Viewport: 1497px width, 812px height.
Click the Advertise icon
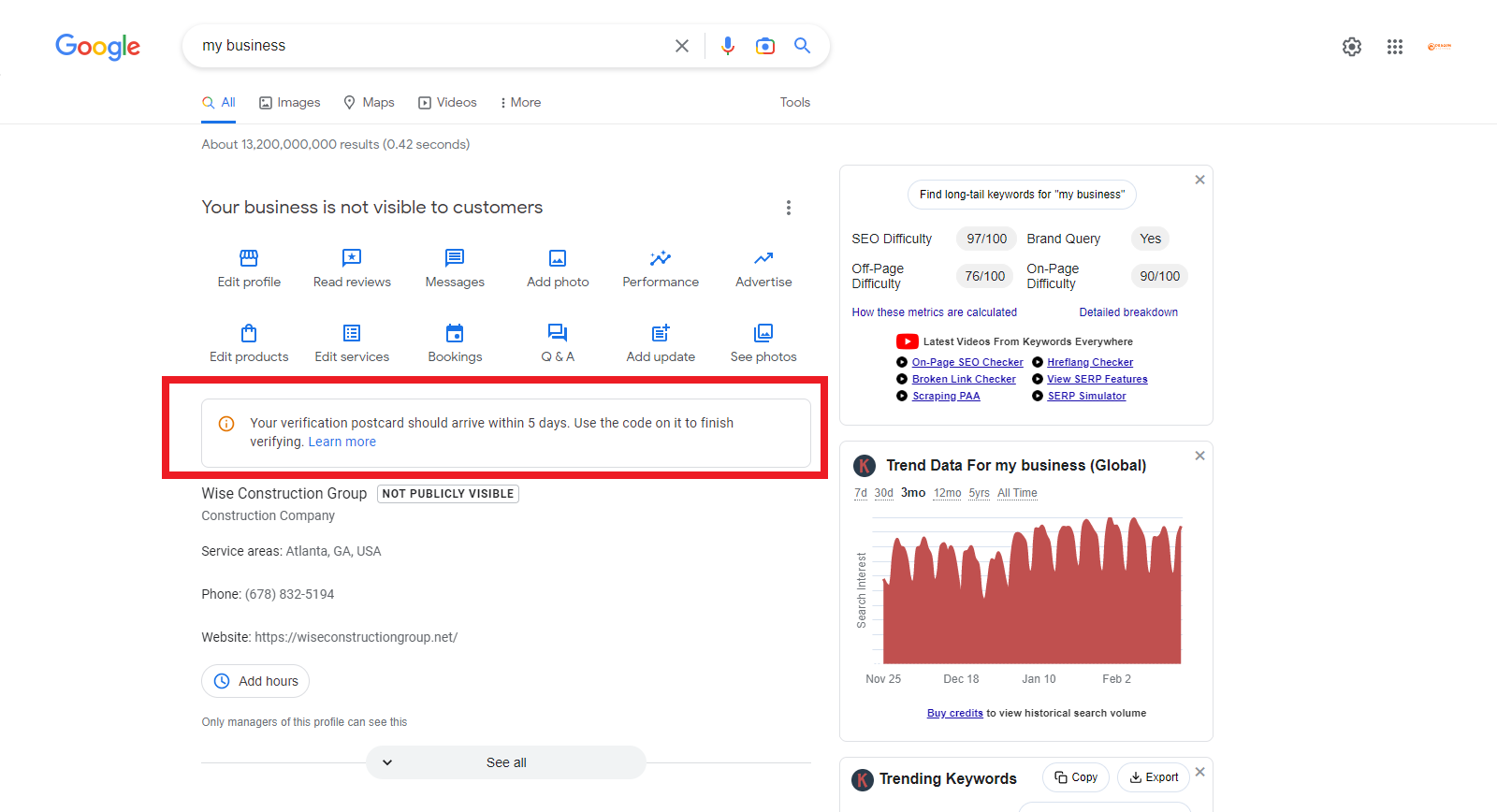click(763, 258)
